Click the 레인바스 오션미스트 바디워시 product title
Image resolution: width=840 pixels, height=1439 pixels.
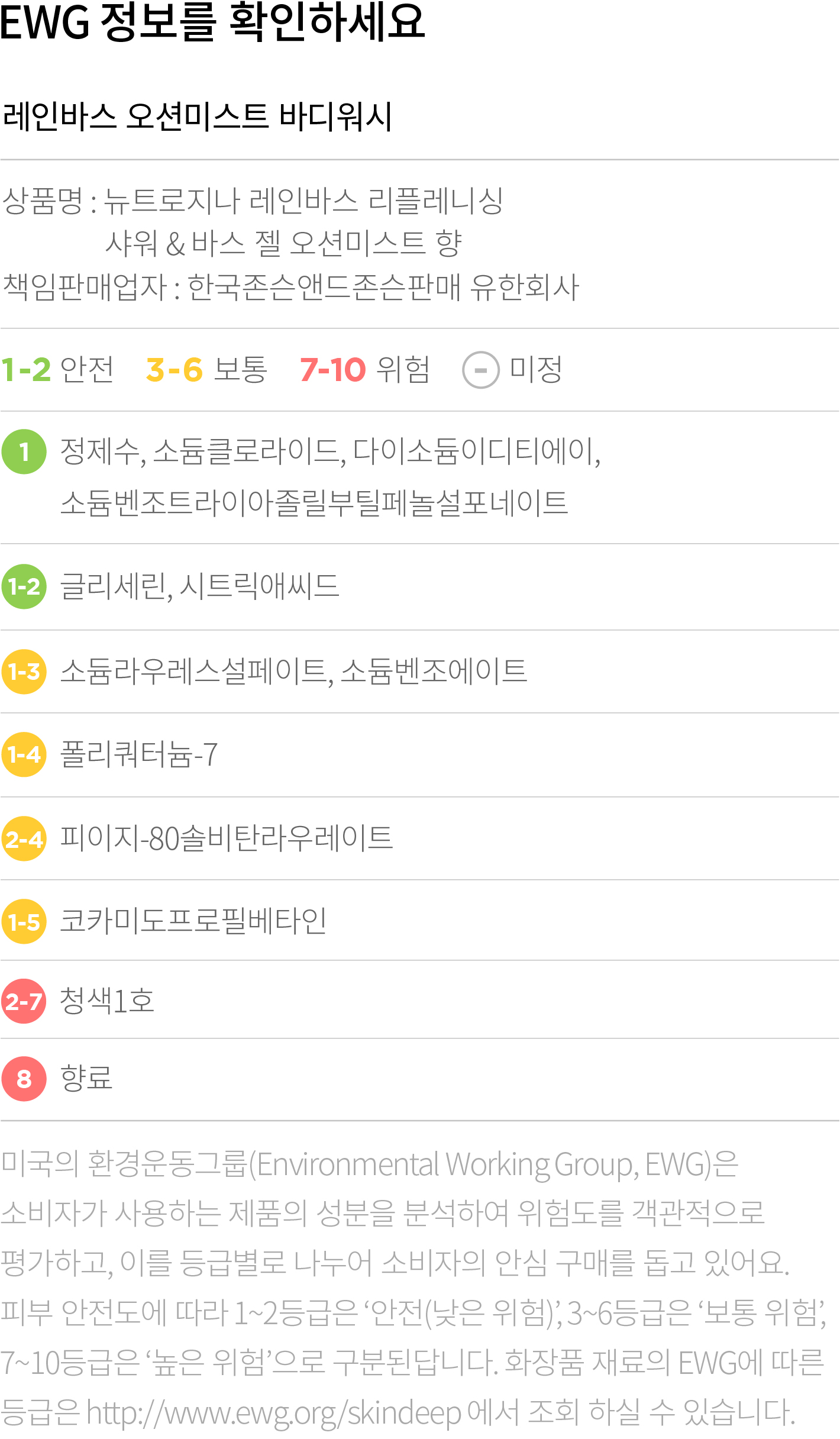click(x=197, y=116)
